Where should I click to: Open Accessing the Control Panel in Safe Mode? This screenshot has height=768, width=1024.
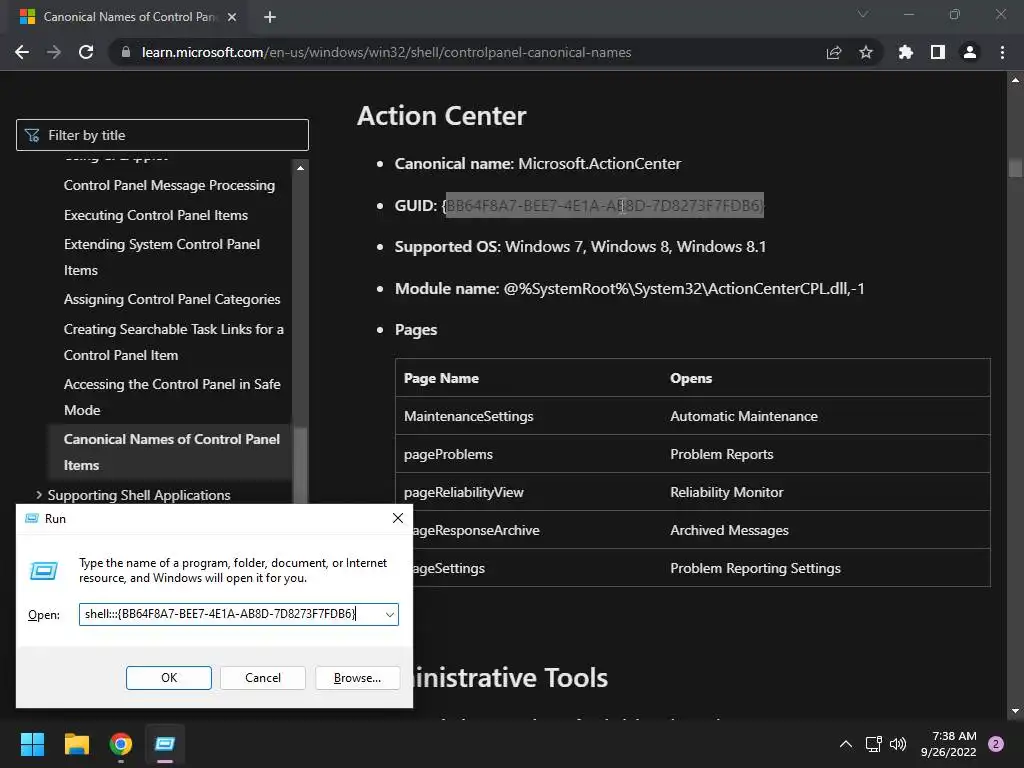pyautogui.click(x=172, y=397)
